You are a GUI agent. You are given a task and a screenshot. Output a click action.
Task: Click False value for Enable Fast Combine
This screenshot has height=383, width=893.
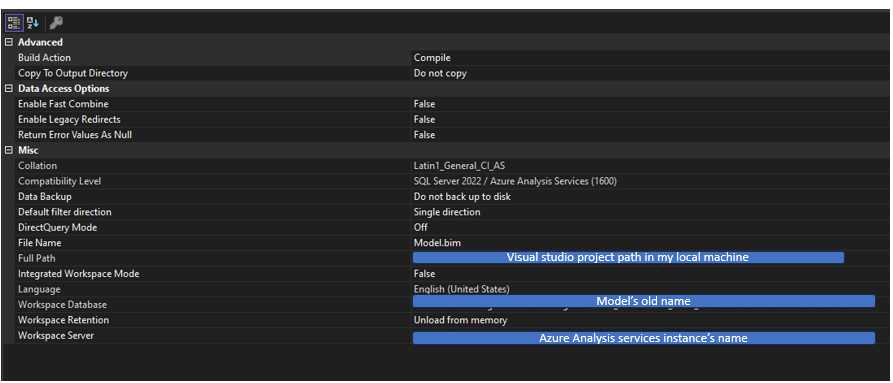[424, 104]
